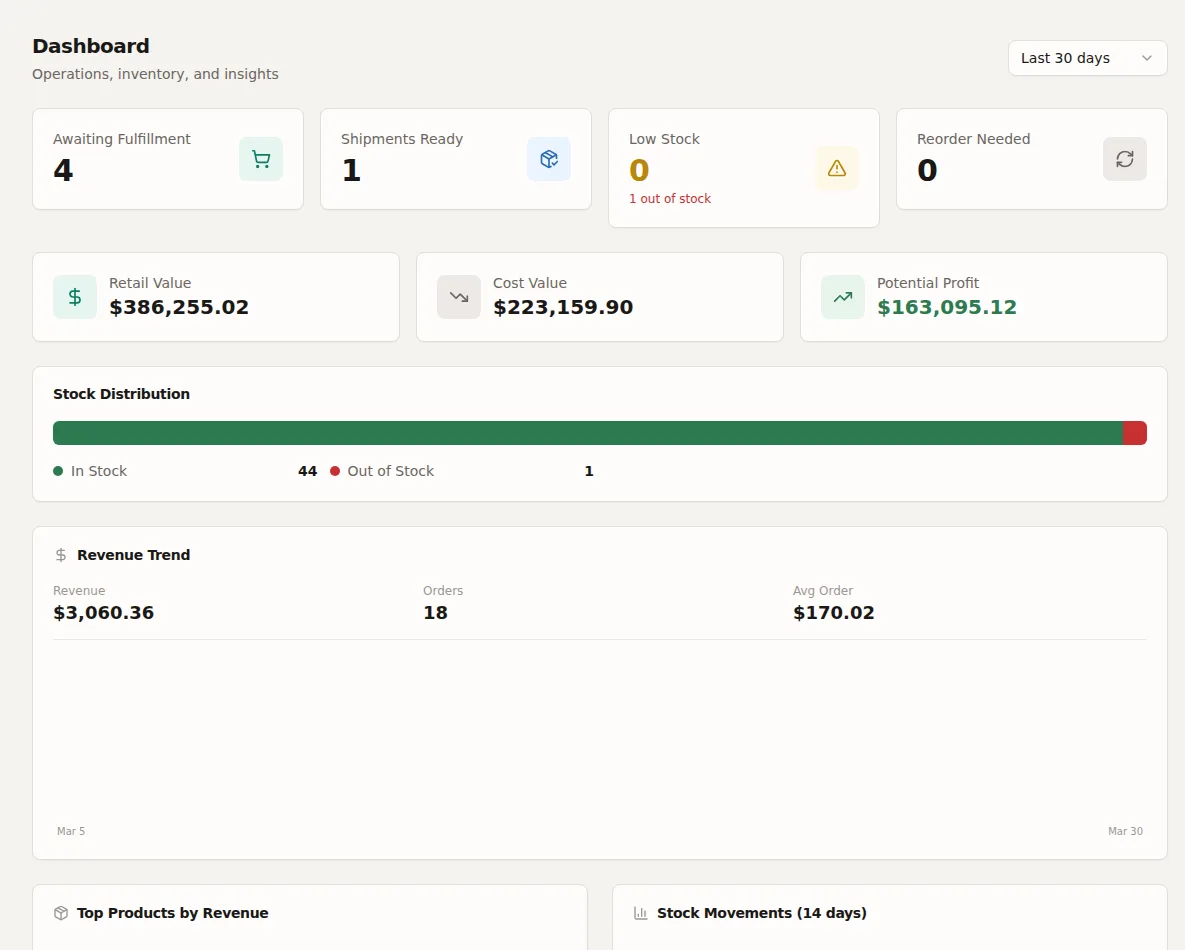Click the dollar sign icon beside Retail Value
Image resolution: width=1185 pixels, height=950 pixels.
pyautogui.click(x=75, y=297)
